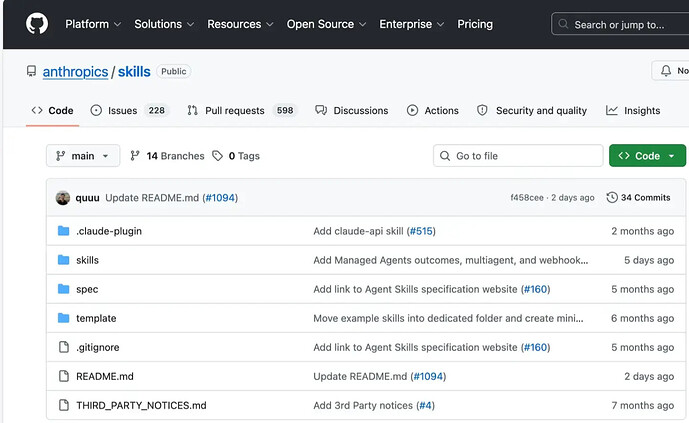Open #160 link in the spec row
The width and height of the screenshot is (689, 423).
(536, 289)
